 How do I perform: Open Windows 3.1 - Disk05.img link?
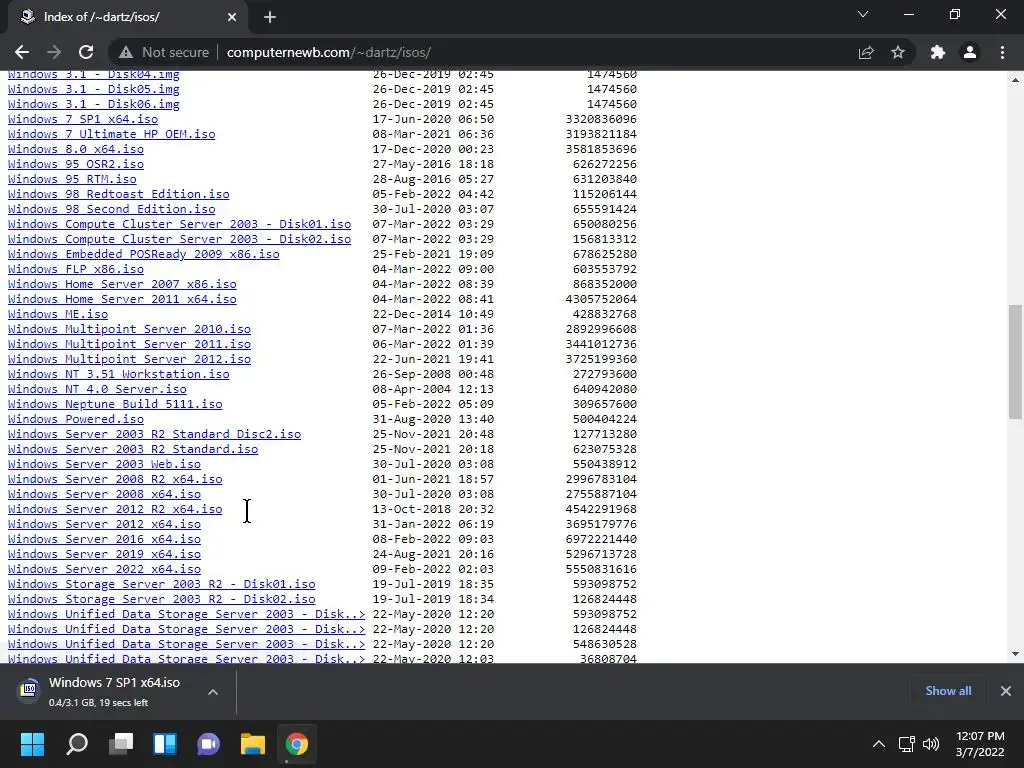[x=93, y=89]
